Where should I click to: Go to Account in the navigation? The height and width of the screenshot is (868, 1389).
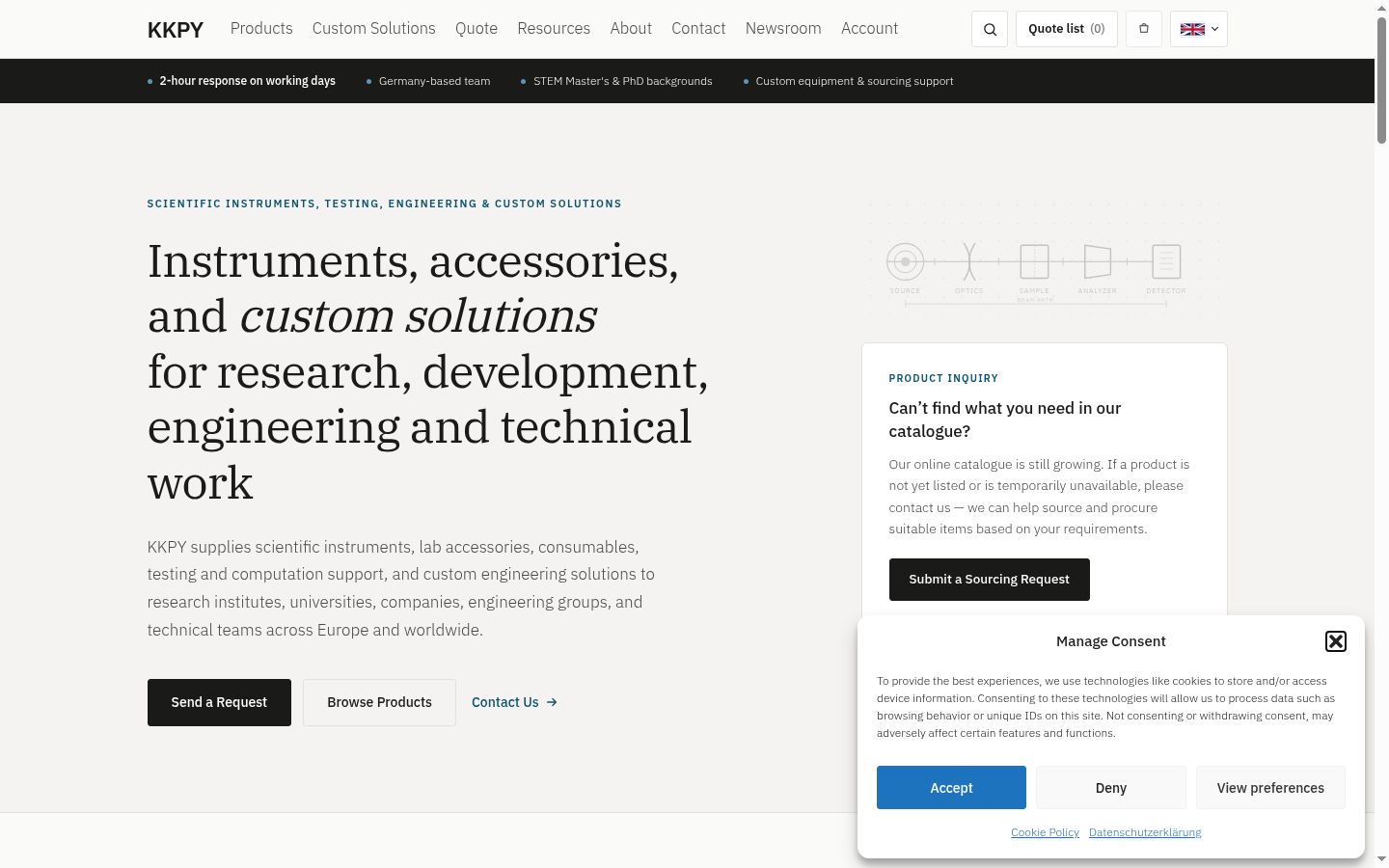[869, 29]
